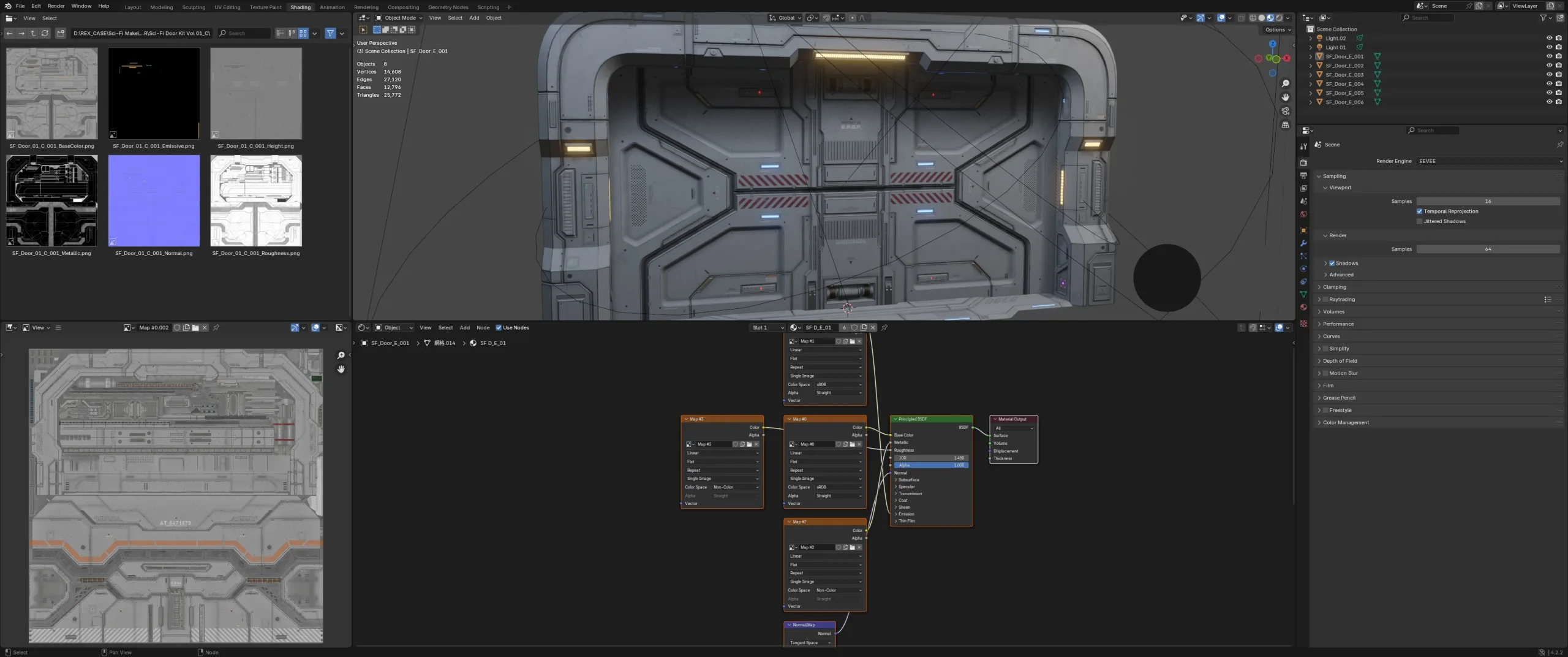This screenshot has height=657, width=1568.
Task: Enable Jittered Shadows checkbox
Action: [x=1420, y=221]
